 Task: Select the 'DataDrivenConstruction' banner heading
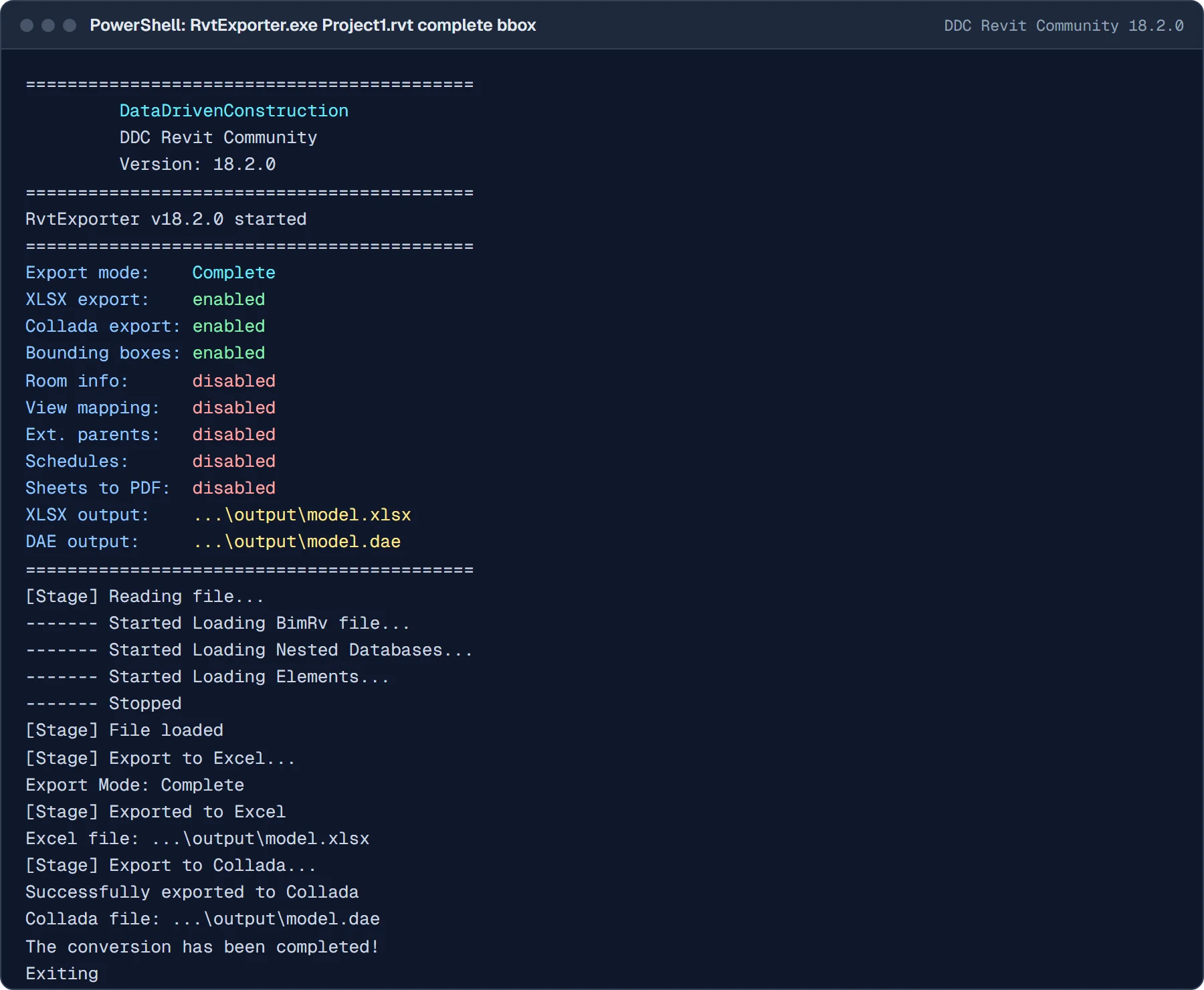[233, 111]
